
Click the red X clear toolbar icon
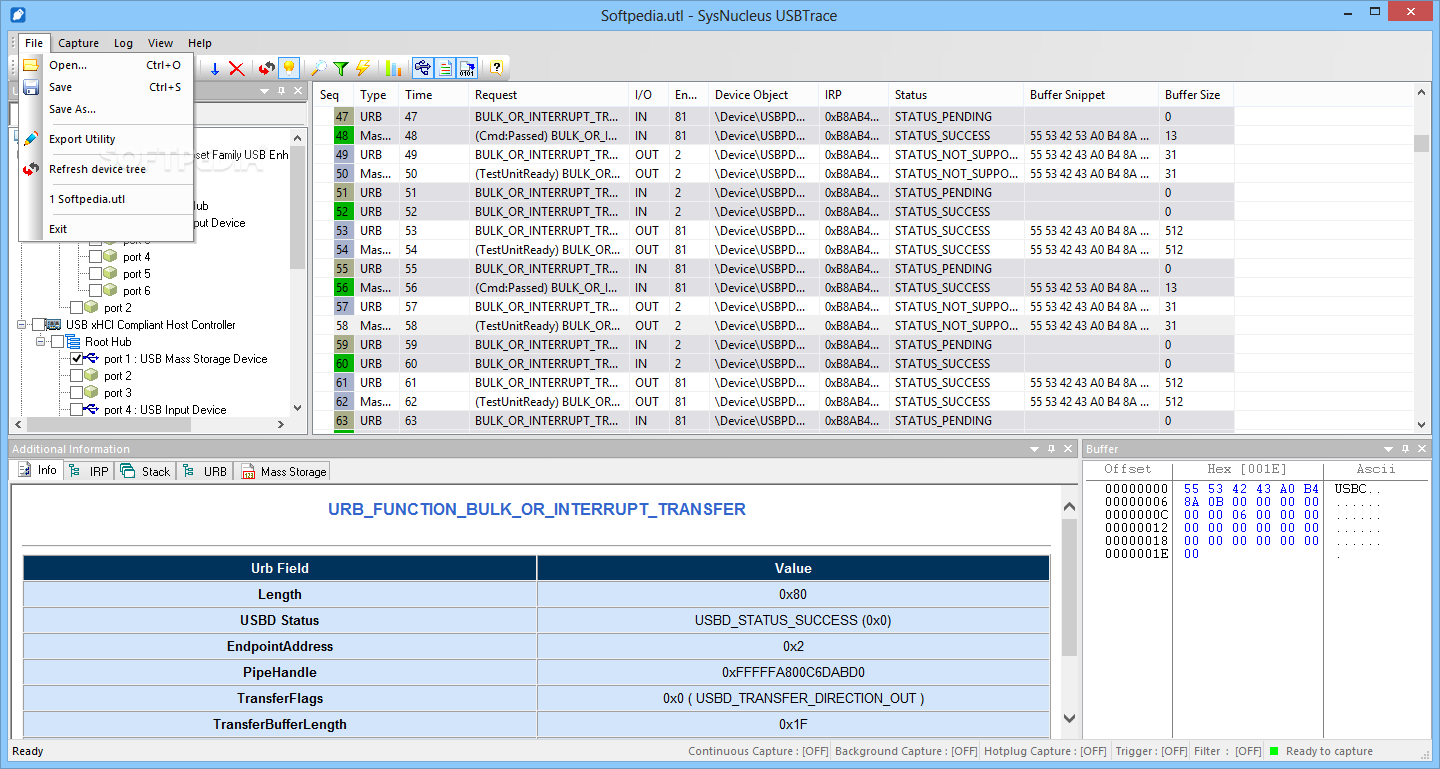point(237,68)
